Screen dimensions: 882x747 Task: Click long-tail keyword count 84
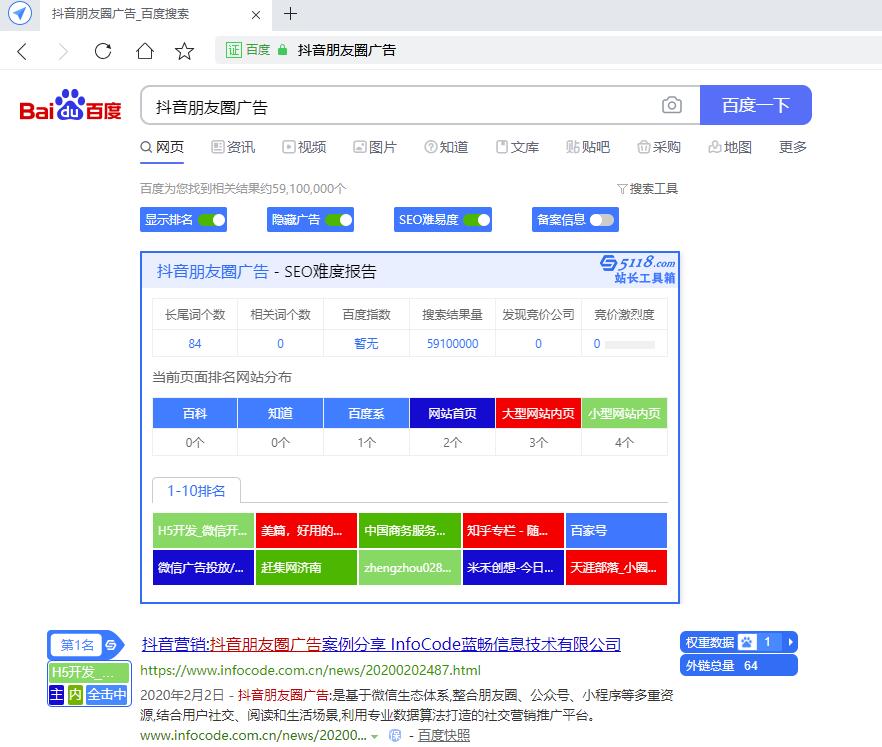coord(195,343)
